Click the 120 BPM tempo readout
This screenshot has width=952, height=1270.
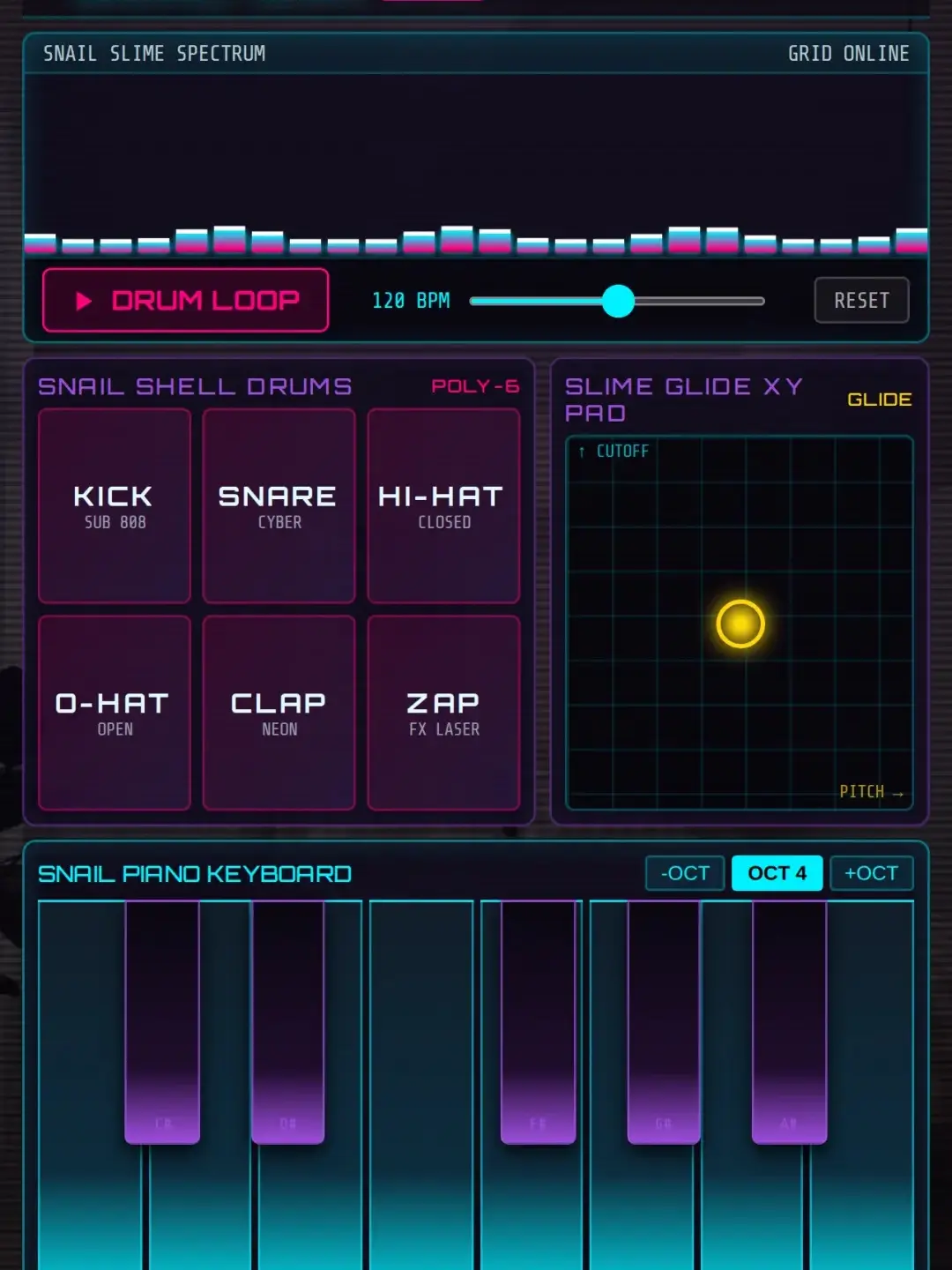pos(411,301)
